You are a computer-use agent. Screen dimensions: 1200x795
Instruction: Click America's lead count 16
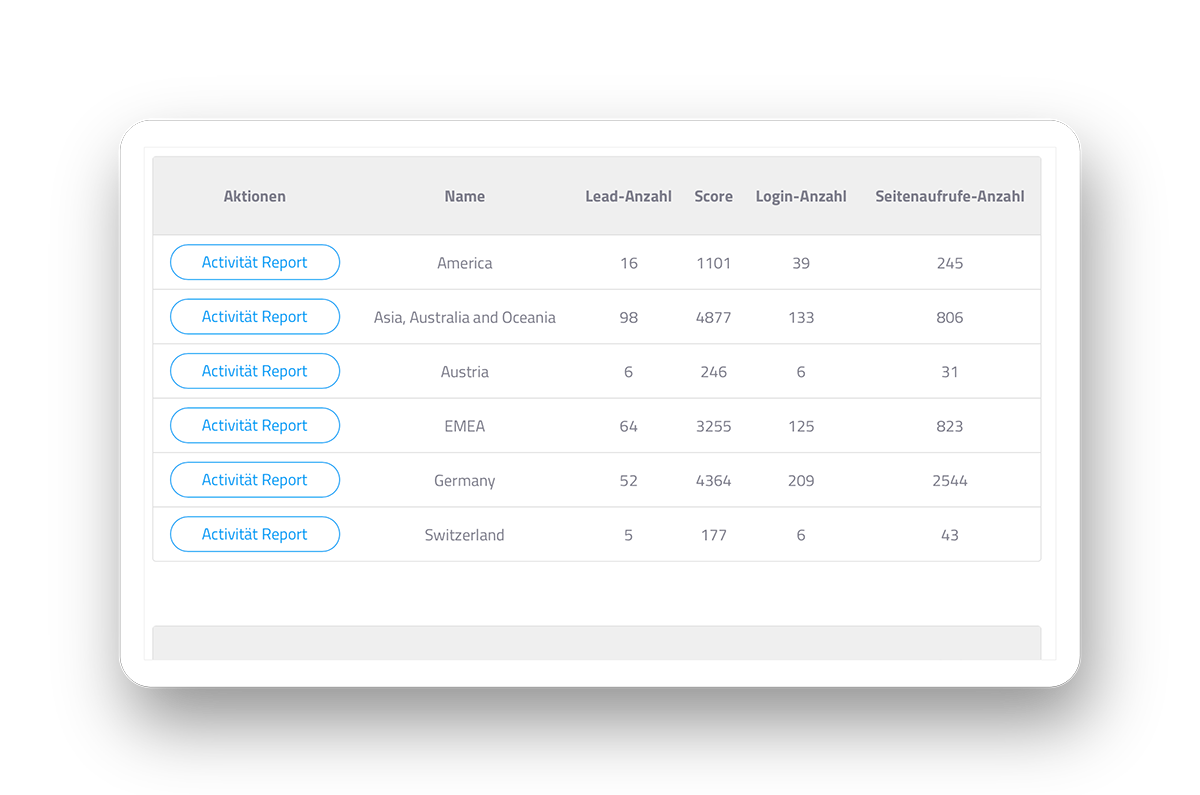pos(628,263)
